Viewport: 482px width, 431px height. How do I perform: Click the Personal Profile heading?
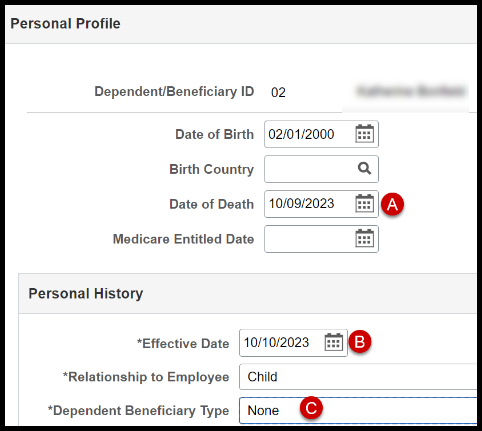tap(65, 24)
